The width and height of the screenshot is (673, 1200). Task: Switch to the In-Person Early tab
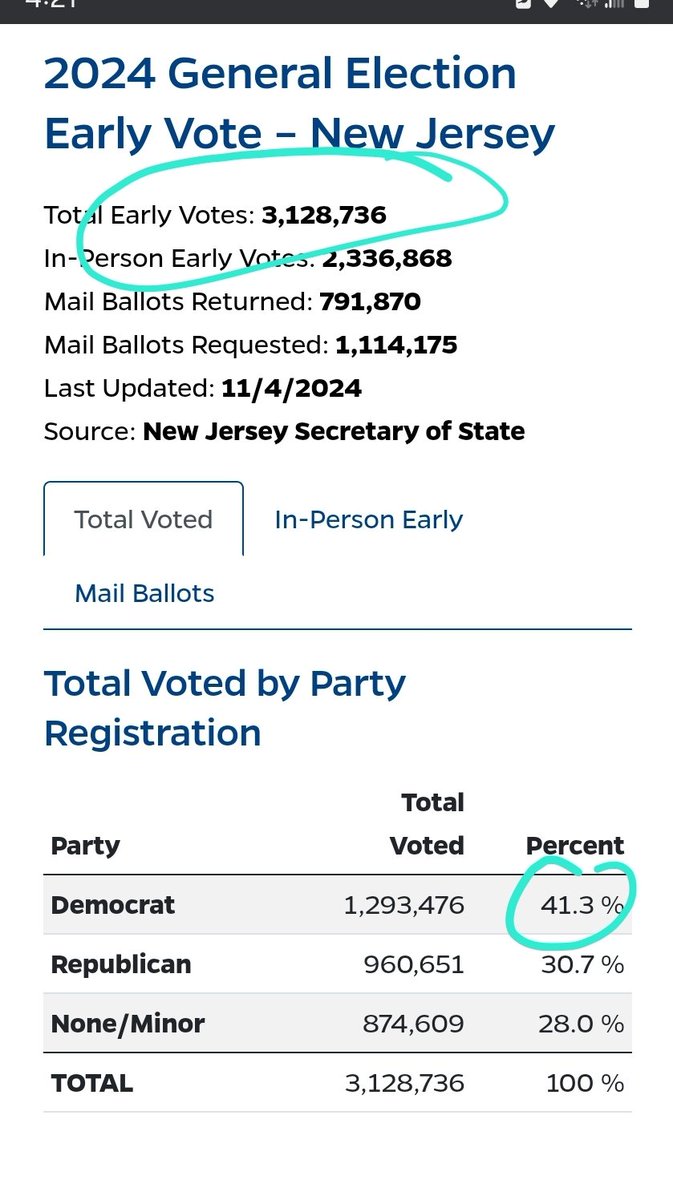coord(368,519)
